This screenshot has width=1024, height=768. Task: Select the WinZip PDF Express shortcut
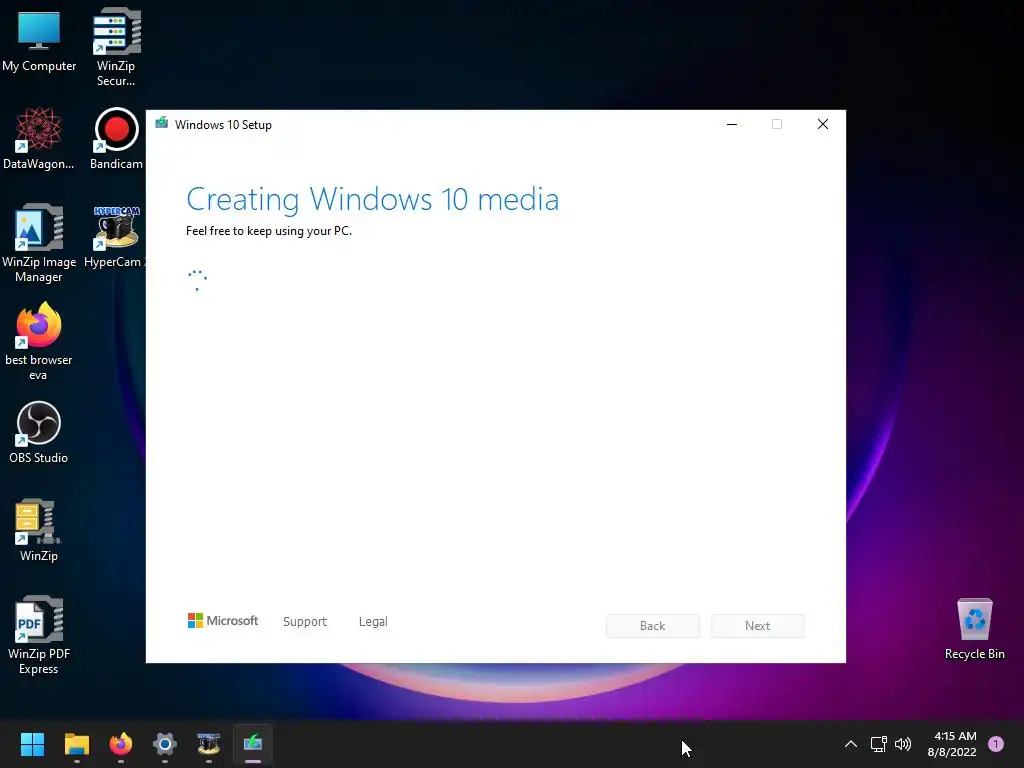(x=39, y=635)
